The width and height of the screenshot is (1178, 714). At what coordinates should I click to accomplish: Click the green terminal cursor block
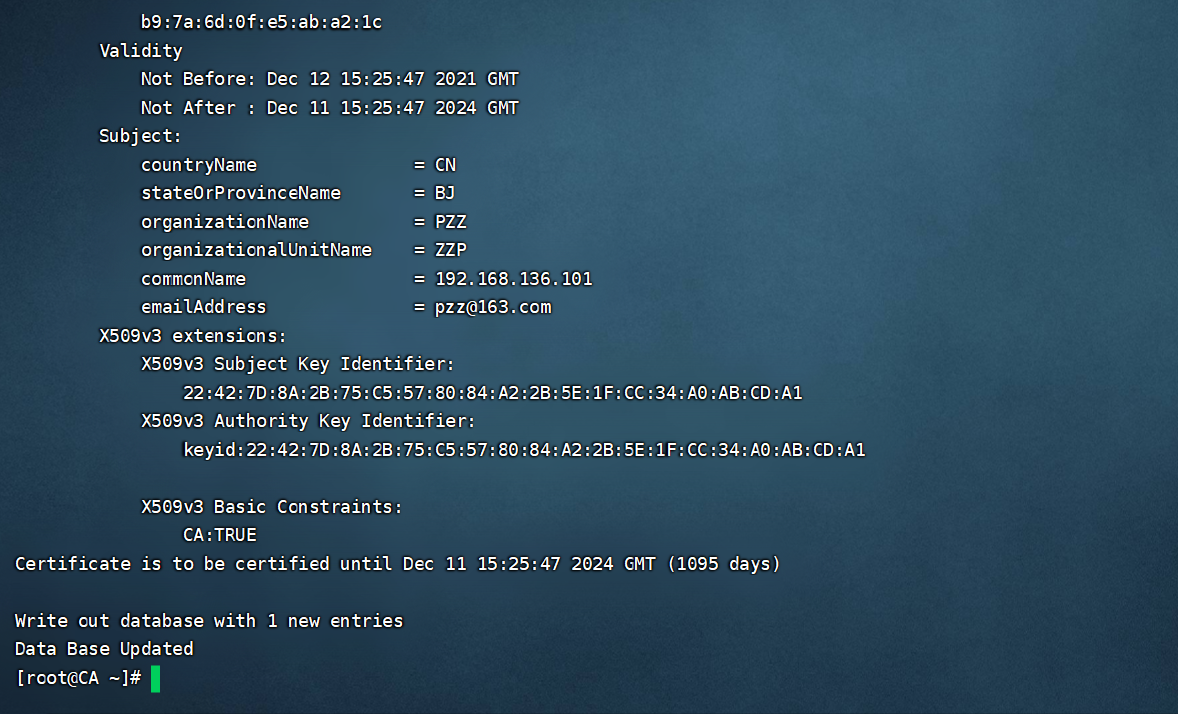[156, 679]
